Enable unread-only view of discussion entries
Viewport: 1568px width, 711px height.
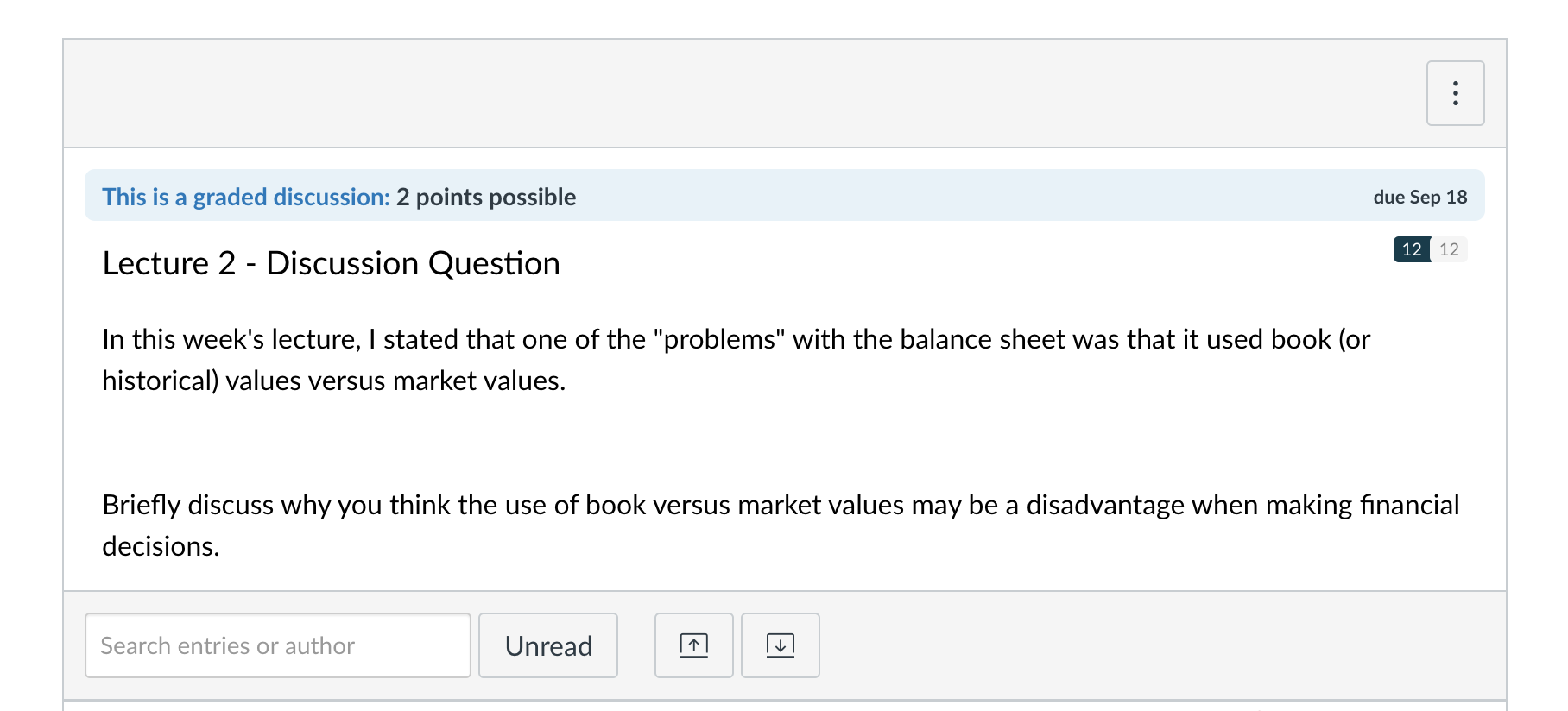click(547, 645)
